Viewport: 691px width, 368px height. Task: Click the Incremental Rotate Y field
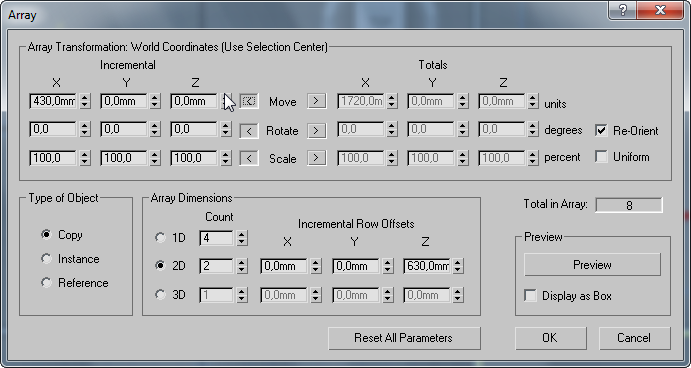tap(124, 130)
